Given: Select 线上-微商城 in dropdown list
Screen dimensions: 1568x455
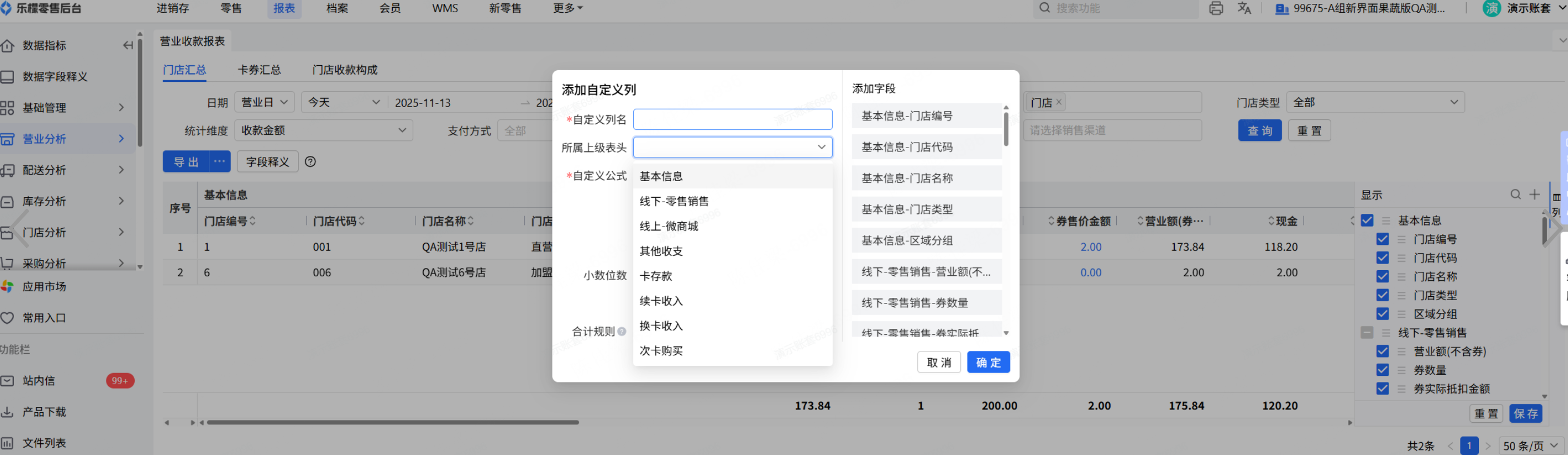Looking at the screenshot, I should (732, 226).
